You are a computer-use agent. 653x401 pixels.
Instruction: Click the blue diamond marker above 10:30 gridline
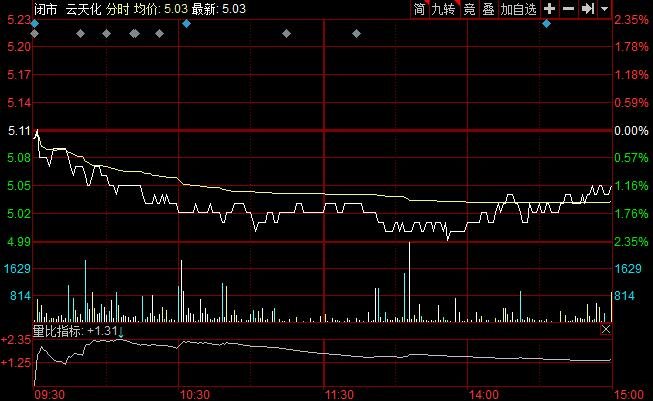click(187, 24)
